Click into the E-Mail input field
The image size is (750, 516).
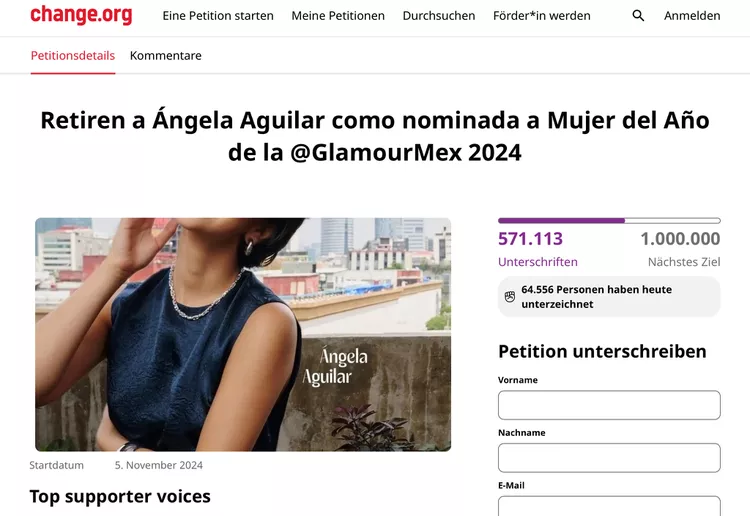(609, 506)
